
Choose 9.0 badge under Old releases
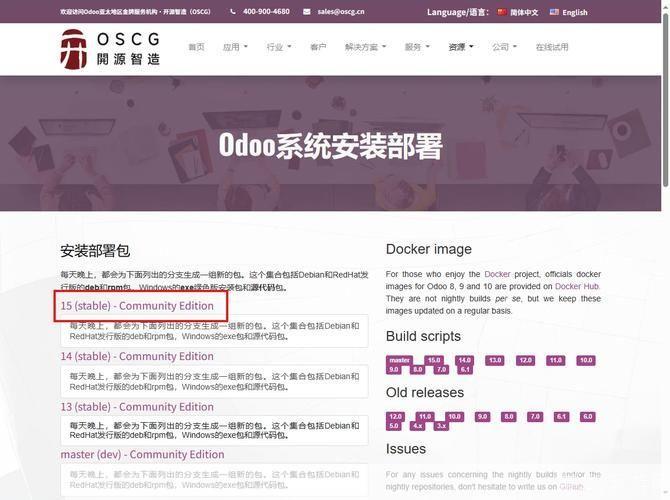pyautogui.click(x=482, y=416)
